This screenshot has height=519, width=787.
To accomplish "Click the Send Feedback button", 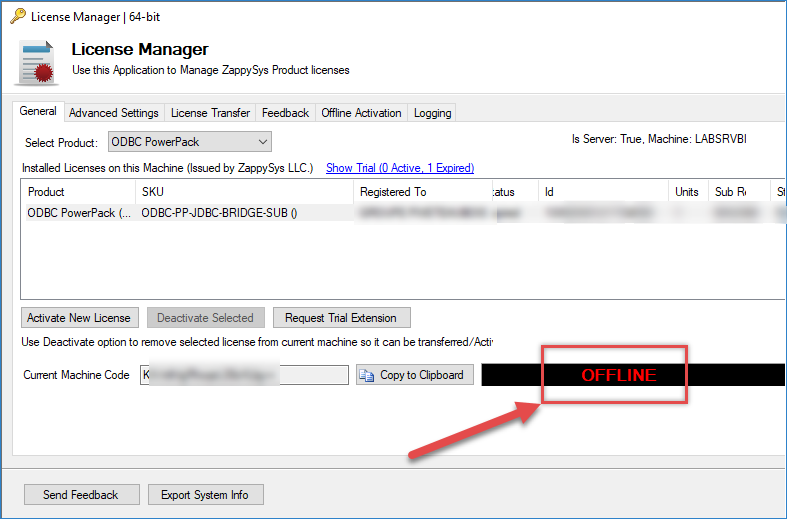I will click(81, 494).
